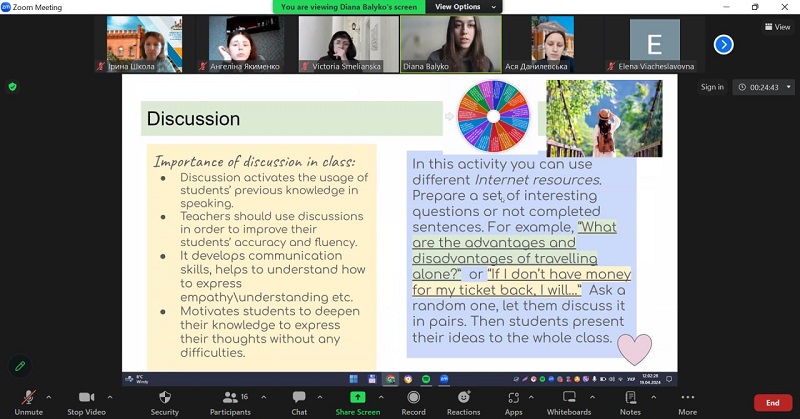The height and width of the screenshot is (419, 800).
Task: Click "If I don't have money" underlined text
Action: click(x=559, y=274)
